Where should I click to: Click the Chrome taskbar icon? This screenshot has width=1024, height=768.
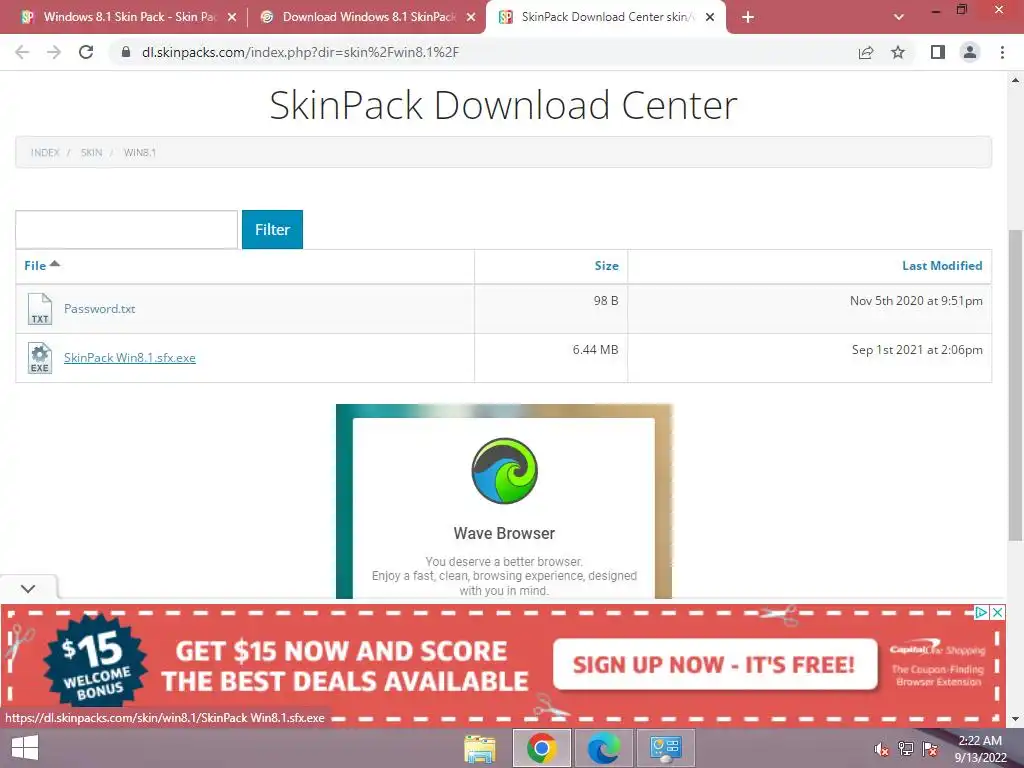pyautogui.click(x=541, y=748)
